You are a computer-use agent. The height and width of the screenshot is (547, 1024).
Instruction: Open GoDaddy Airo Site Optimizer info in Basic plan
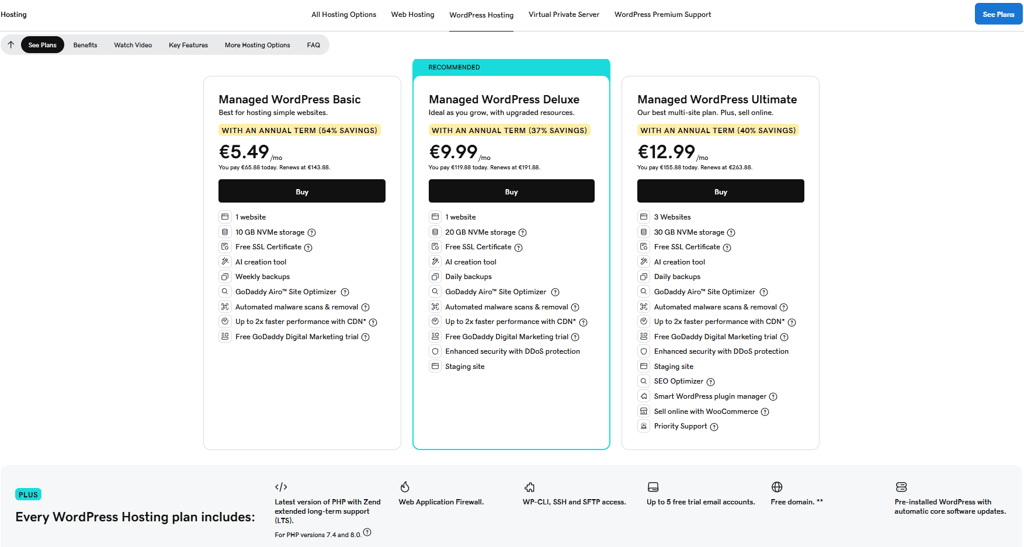point(345,292)
